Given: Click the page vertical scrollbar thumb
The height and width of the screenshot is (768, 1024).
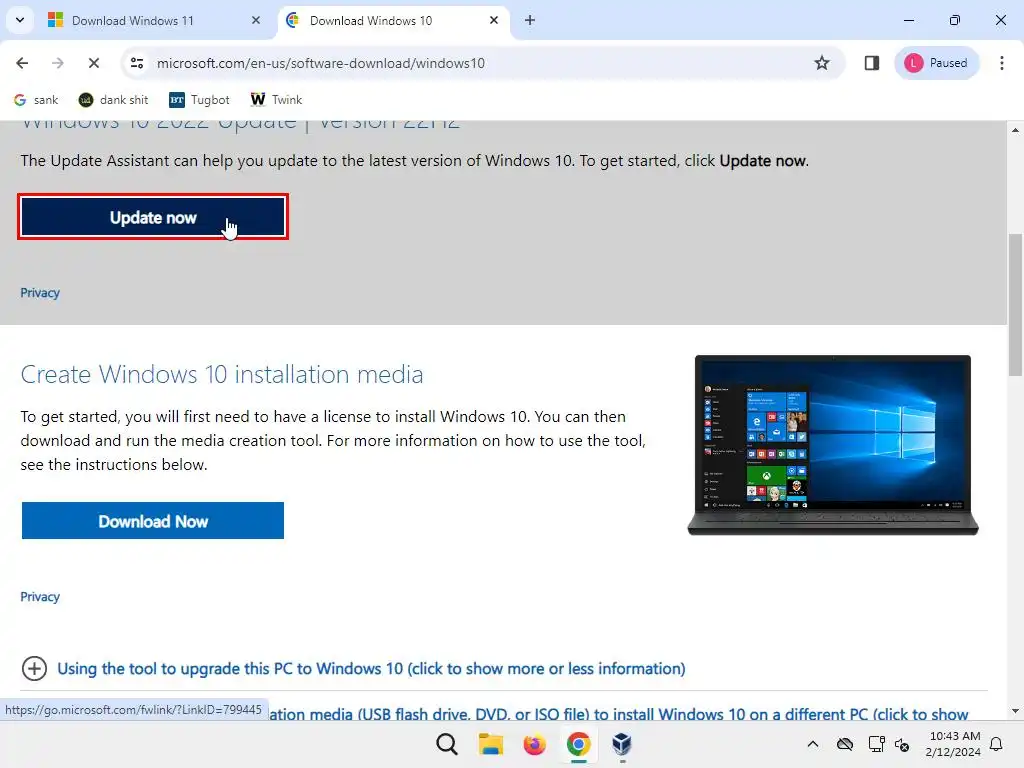Looking at the screenshot, I should click(x=1015, y=304).
